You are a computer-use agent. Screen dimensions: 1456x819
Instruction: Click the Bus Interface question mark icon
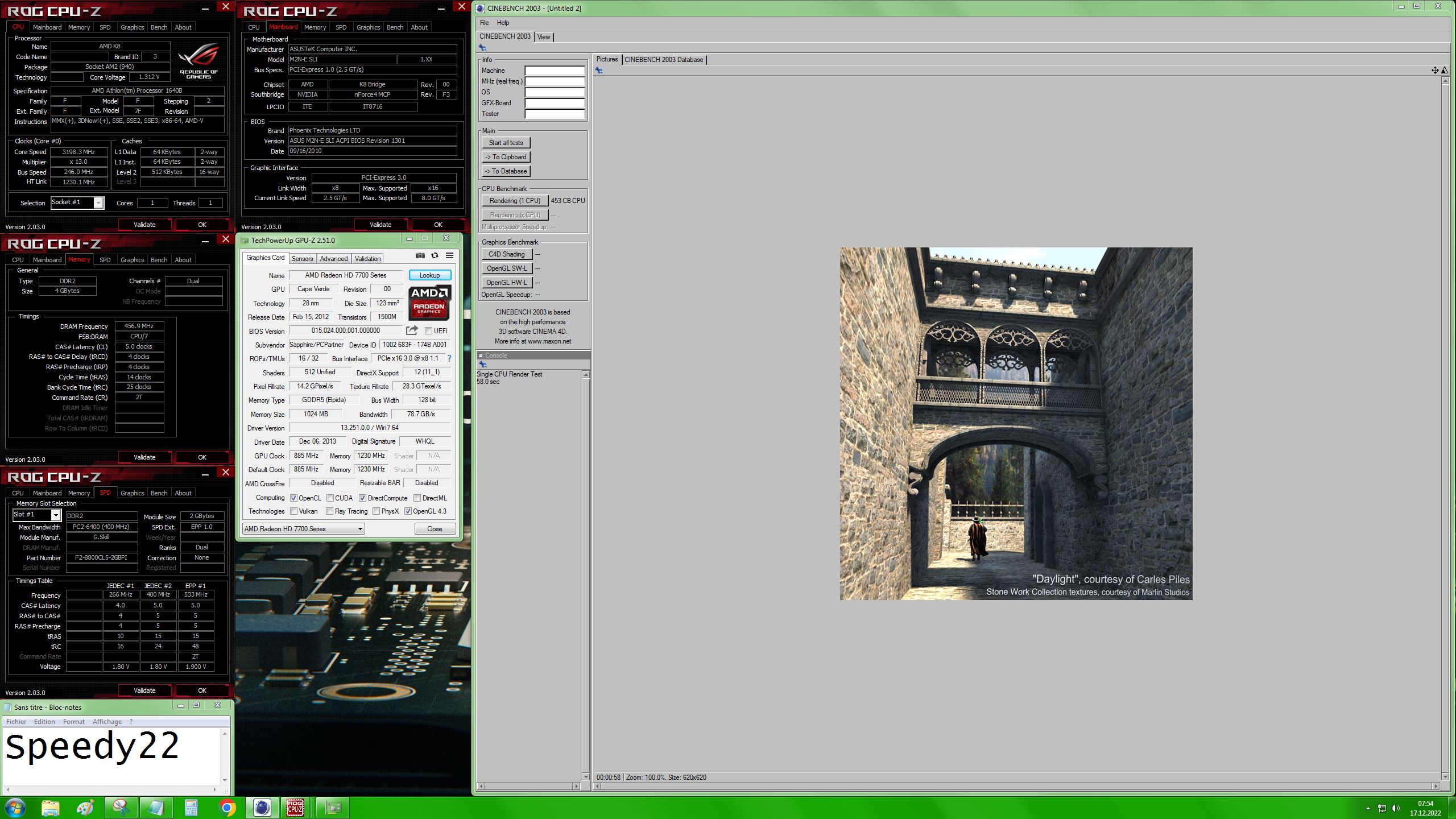449,358
